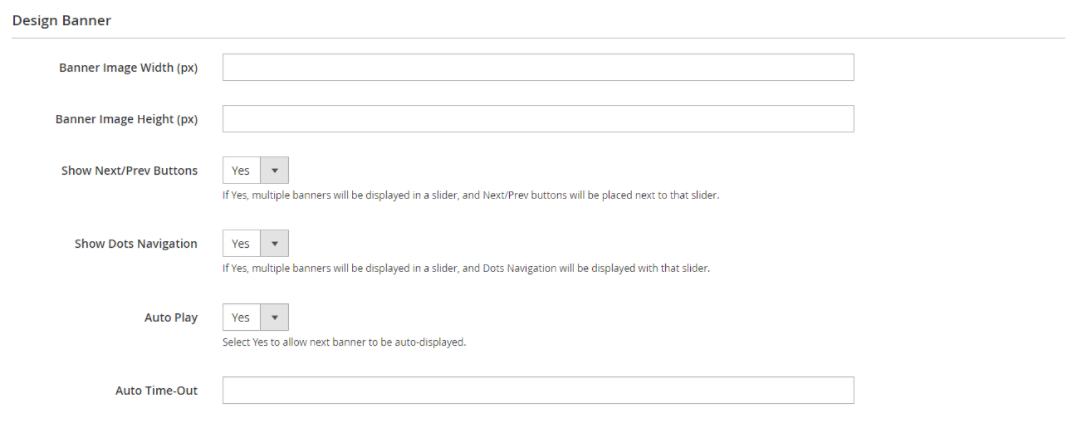Click the "Banner Image Height (px)" label
Screen dimensions: 1075x428
coord(126,119)
